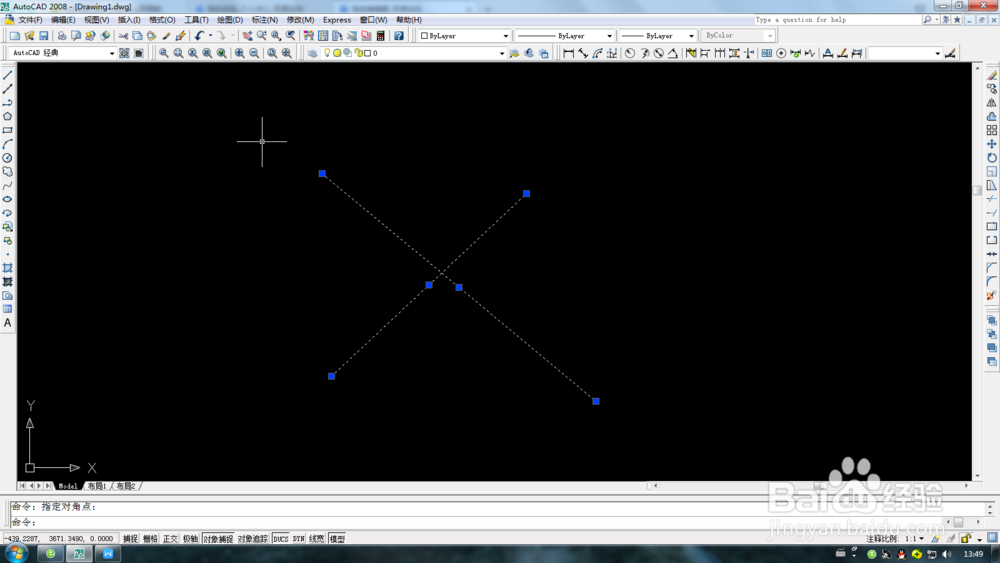Image resolution: width=1000 pixels, height=563 pixels.
Task: Select the Arc draw tool
Action: [8, 144]
